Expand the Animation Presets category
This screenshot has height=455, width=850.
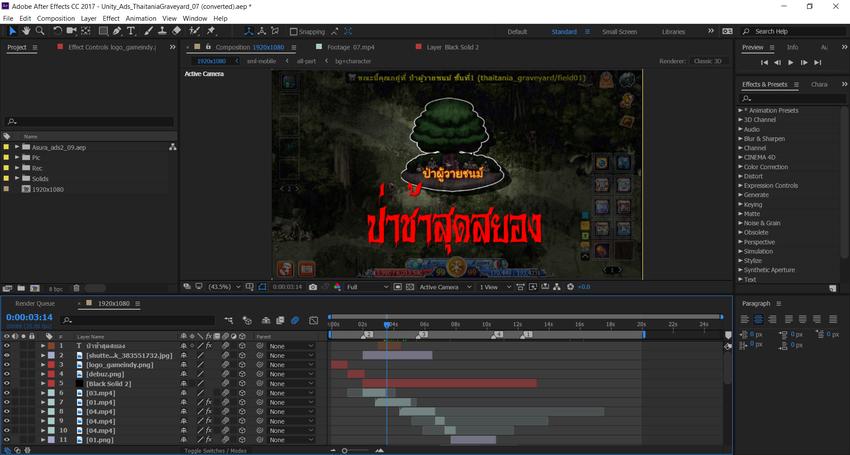(x=740, y=110)
